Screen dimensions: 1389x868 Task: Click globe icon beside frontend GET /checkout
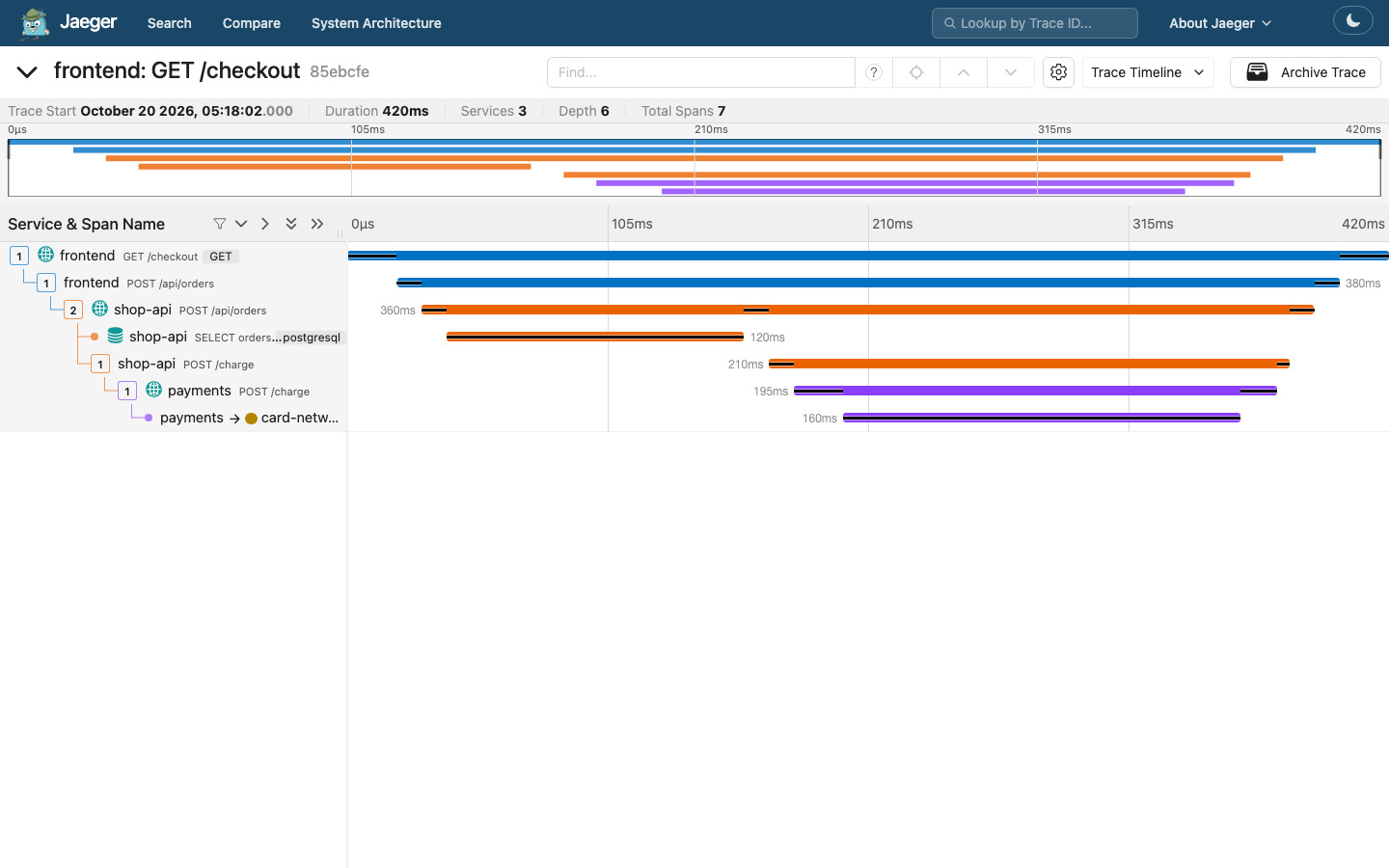pos(45,255)
